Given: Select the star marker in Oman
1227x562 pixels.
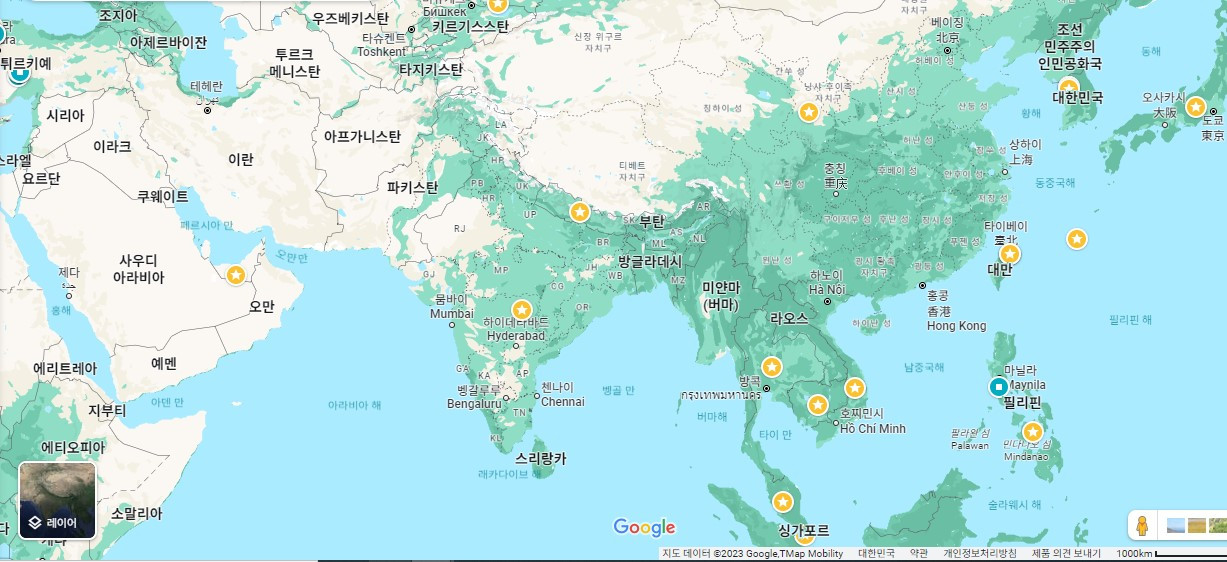Looking at the screenshot, I should pos(236,274).
